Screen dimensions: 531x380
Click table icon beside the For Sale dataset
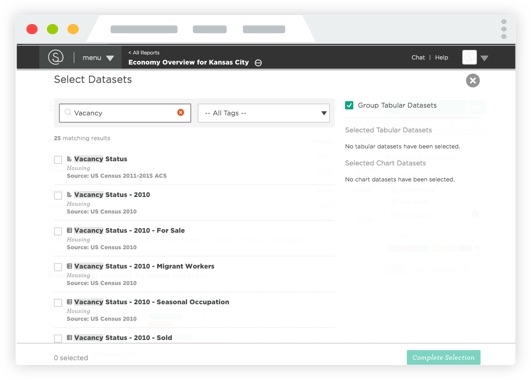coord(69,230)
